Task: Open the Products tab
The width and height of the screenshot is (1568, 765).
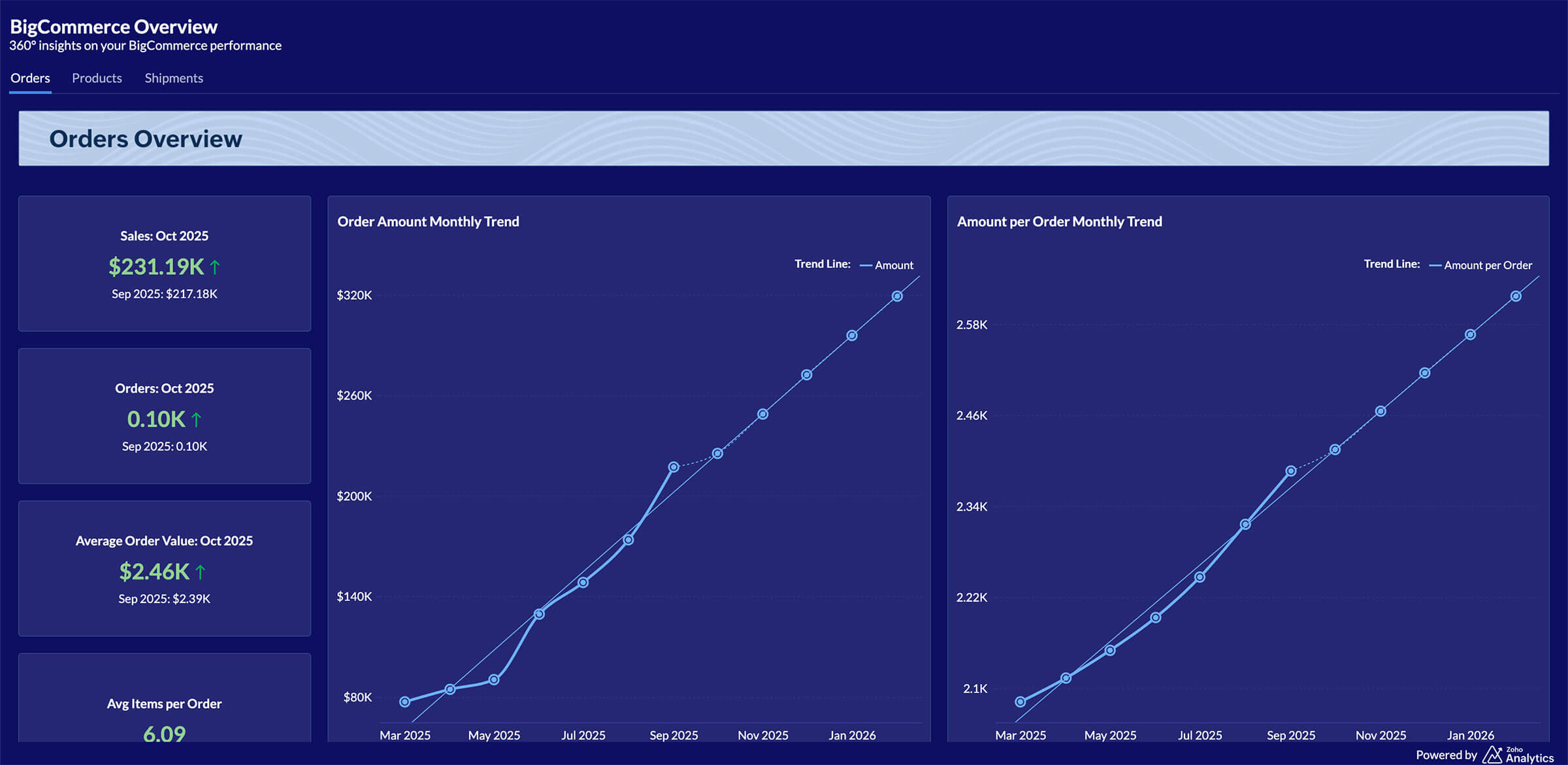Action: click(97, 78)
